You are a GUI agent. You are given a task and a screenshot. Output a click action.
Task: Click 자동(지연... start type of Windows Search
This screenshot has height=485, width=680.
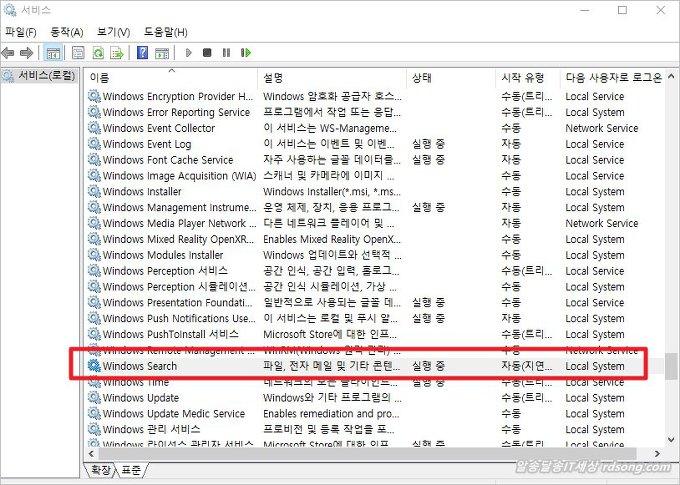(526, 366)
